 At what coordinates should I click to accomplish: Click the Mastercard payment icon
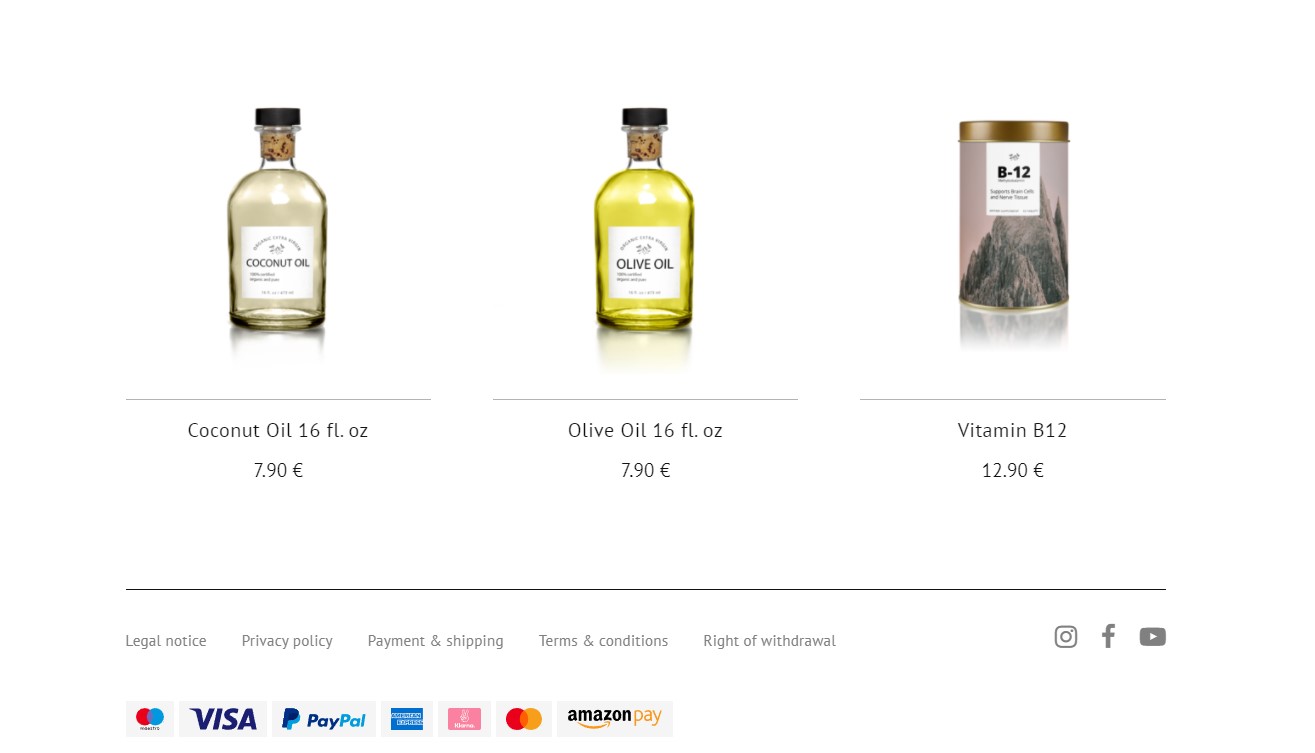click(524, 719)
